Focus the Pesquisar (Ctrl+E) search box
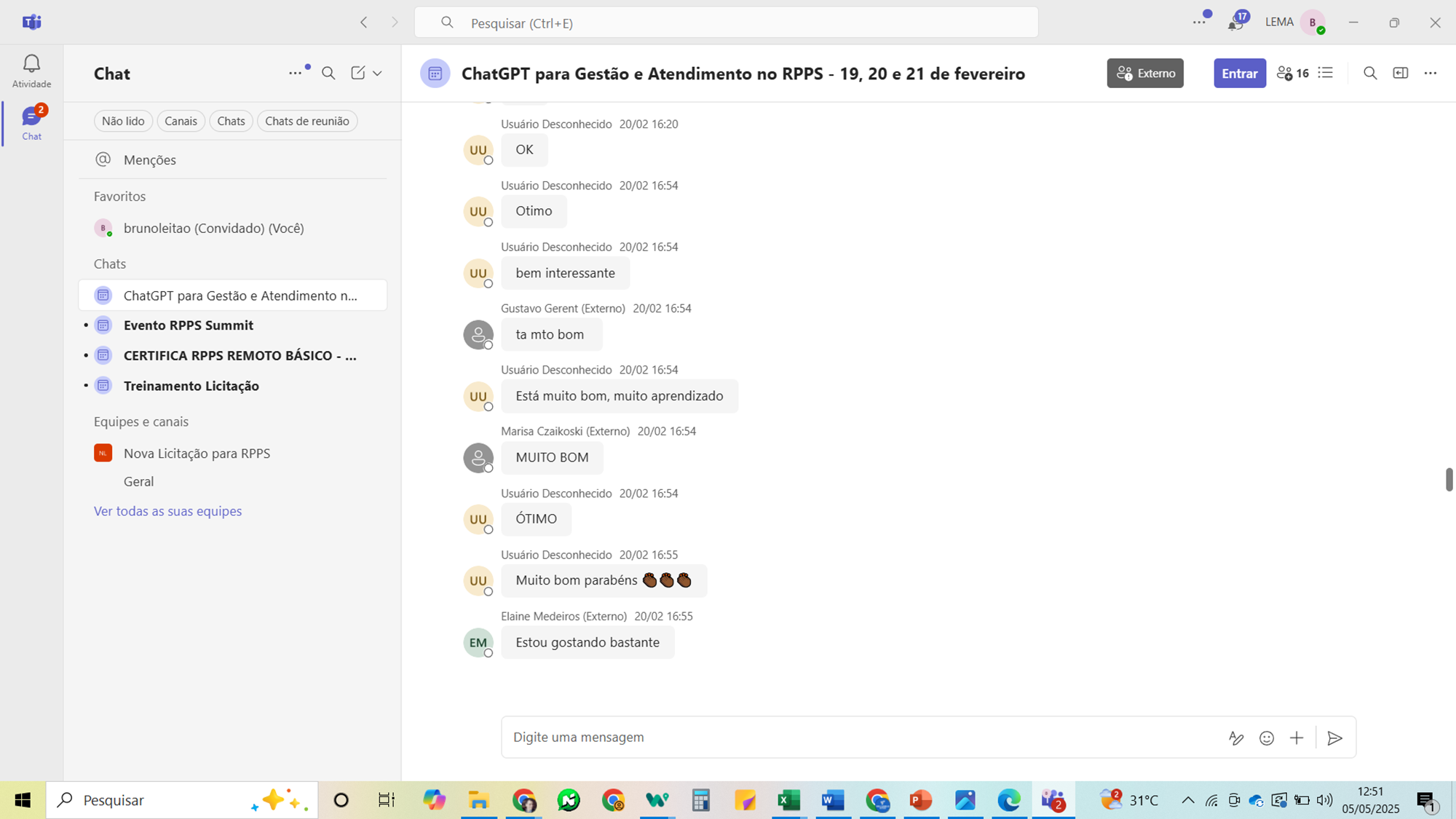 726,23
